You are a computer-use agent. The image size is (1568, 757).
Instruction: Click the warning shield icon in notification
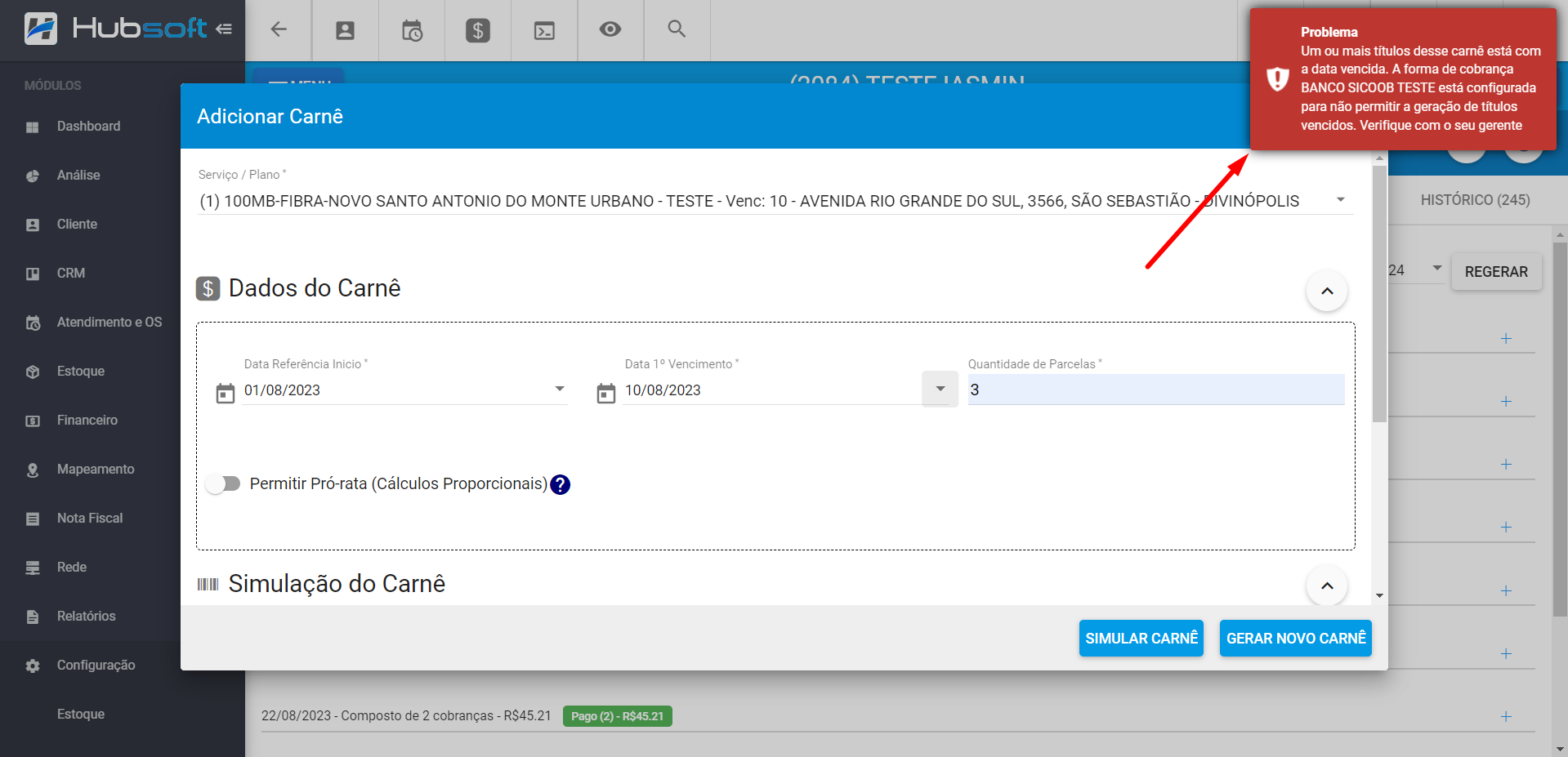pos(1277,79)
